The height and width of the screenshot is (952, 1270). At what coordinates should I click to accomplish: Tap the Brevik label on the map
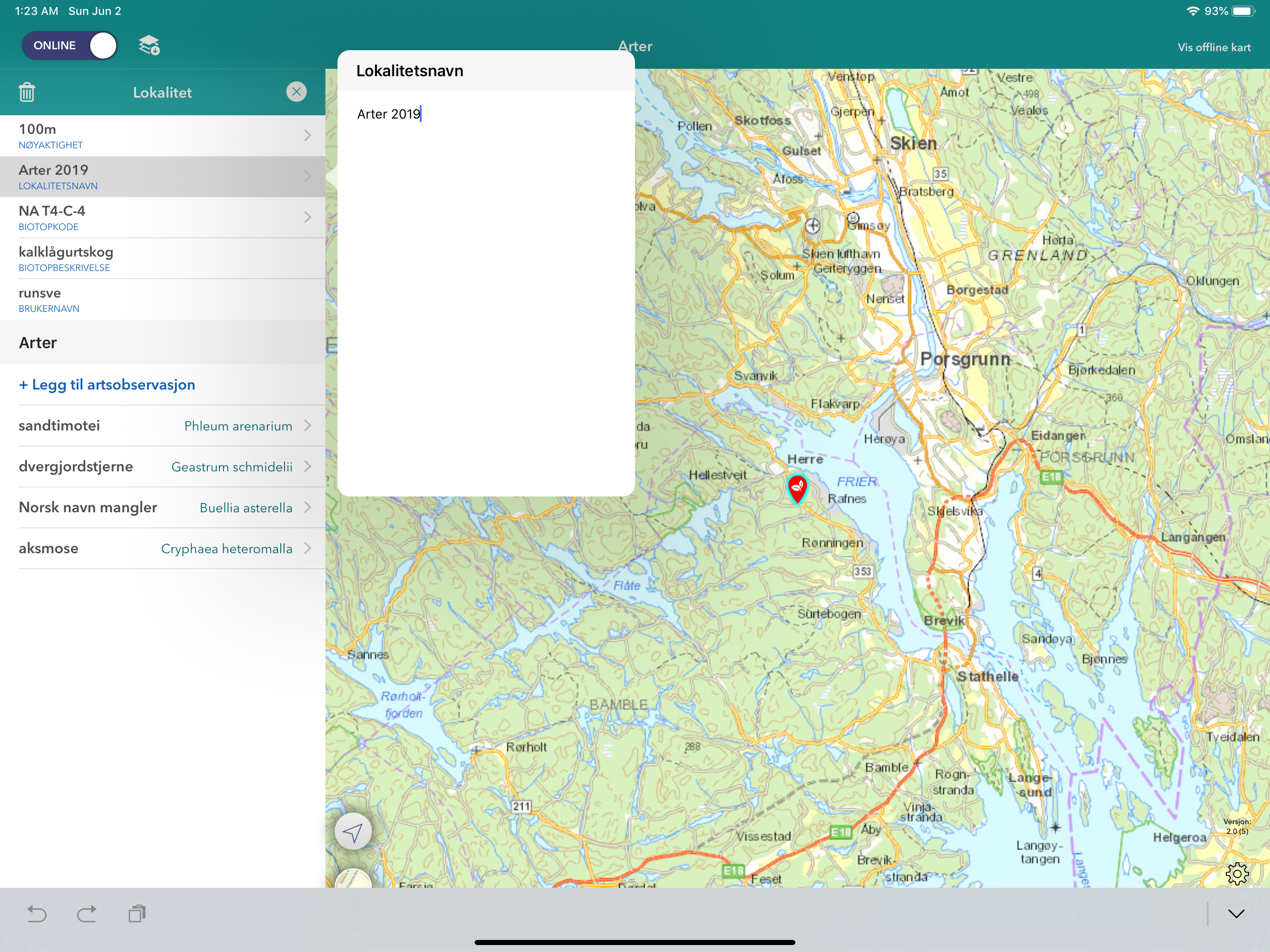[945, 621]
